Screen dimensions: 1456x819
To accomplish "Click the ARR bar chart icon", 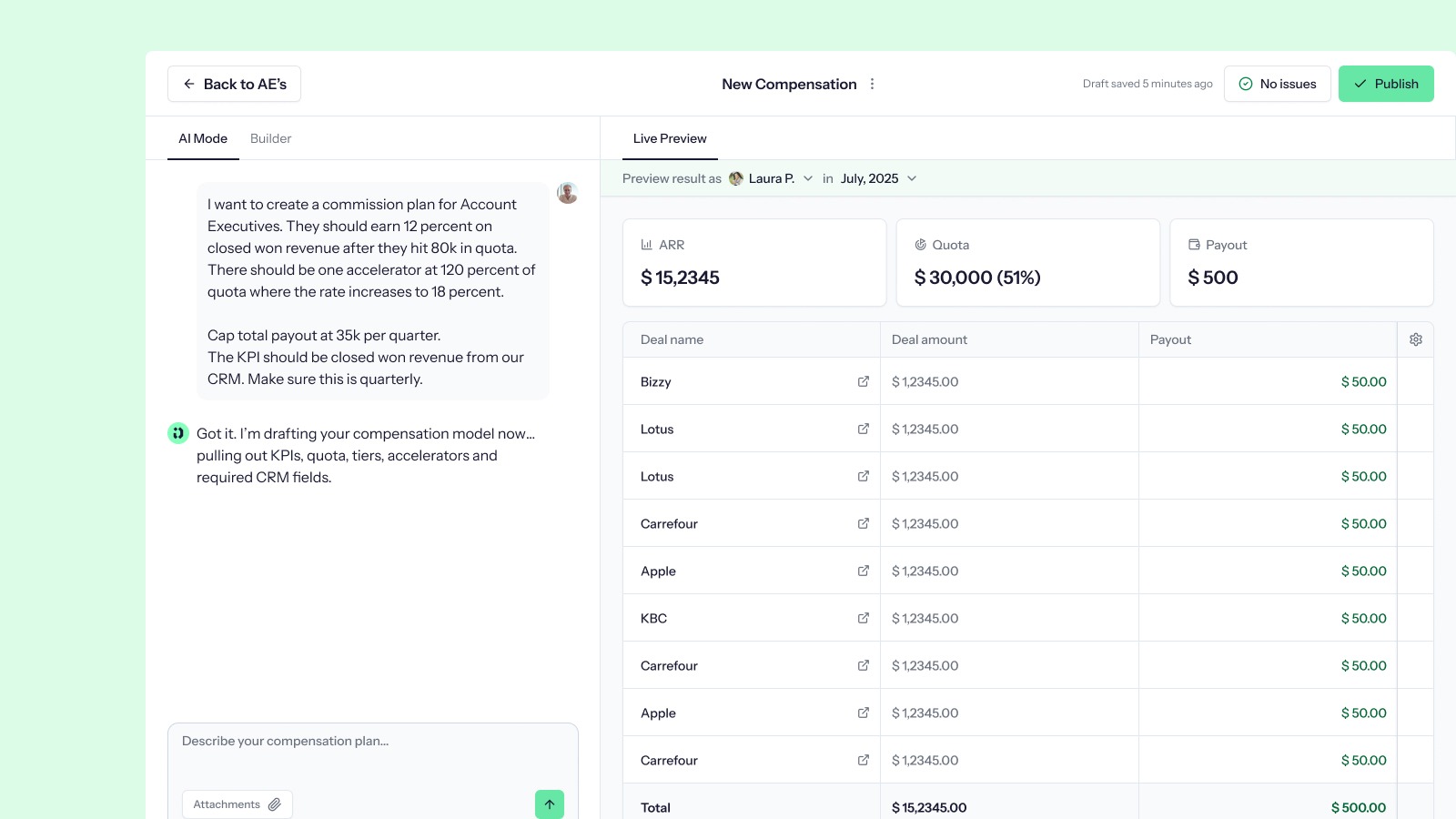I will [647, 244].
